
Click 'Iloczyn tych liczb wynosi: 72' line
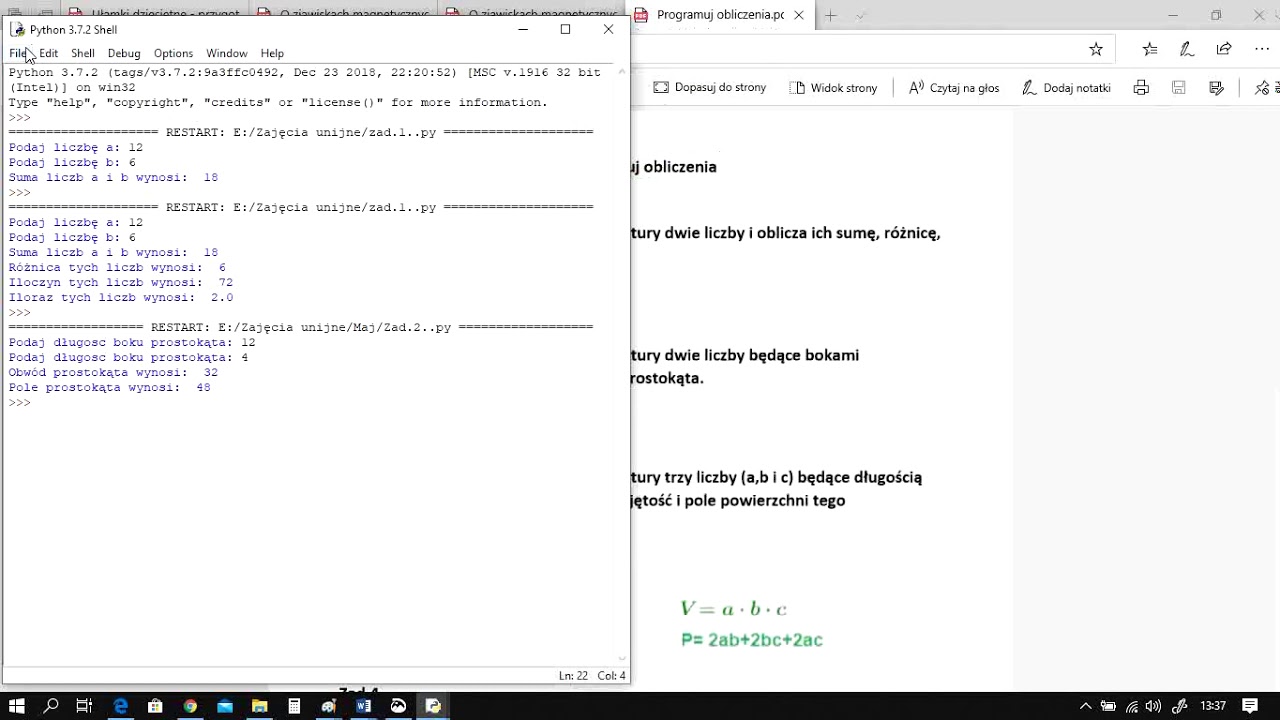[121, 282]
